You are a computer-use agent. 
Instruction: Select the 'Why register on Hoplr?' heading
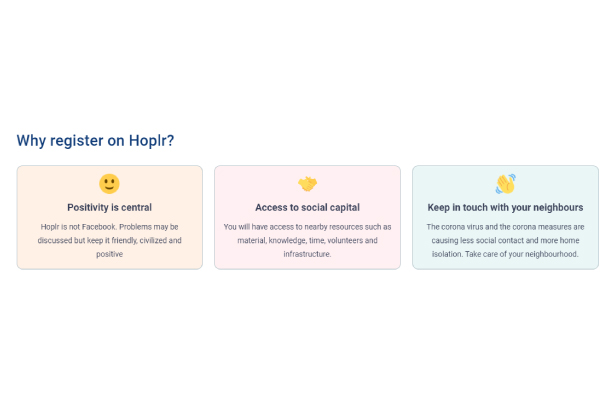(95, 140)
